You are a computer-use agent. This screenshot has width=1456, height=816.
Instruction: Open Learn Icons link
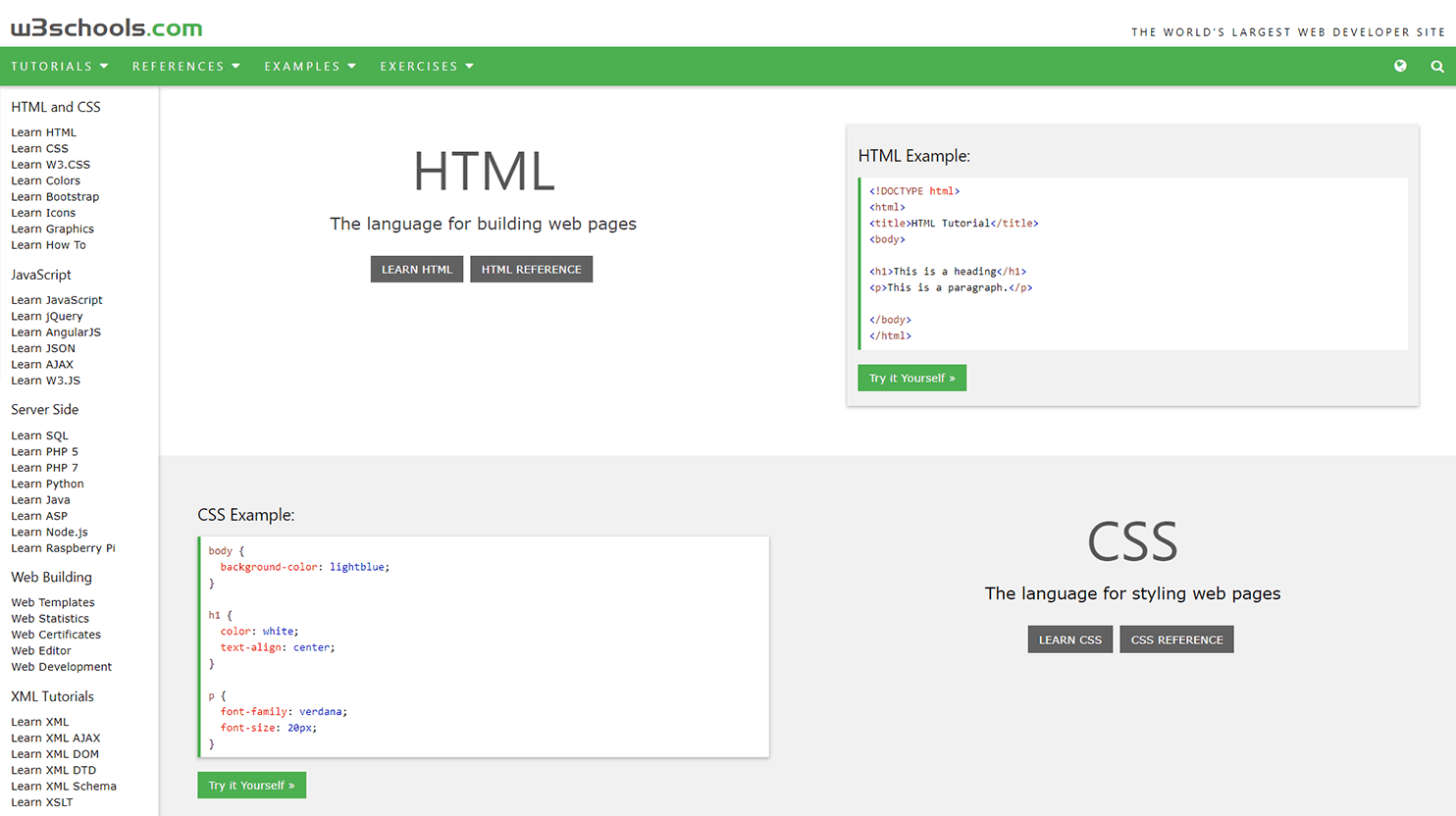click(43, 213)
